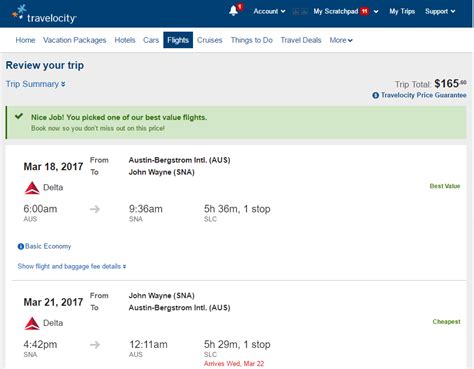Show flight and baggage fee details
Screen dimensions: 474x369
tap(72, 266)
